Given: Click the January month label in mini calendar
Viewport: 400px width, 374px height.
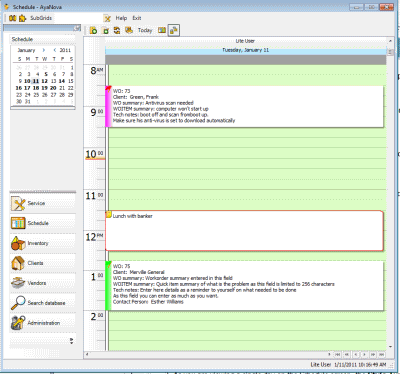Looking at the screenshot, I should [x=26, y=50].
